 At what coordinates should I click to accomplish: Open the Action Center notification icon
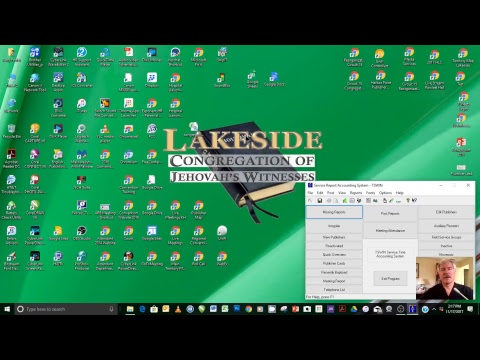point(470,309)
